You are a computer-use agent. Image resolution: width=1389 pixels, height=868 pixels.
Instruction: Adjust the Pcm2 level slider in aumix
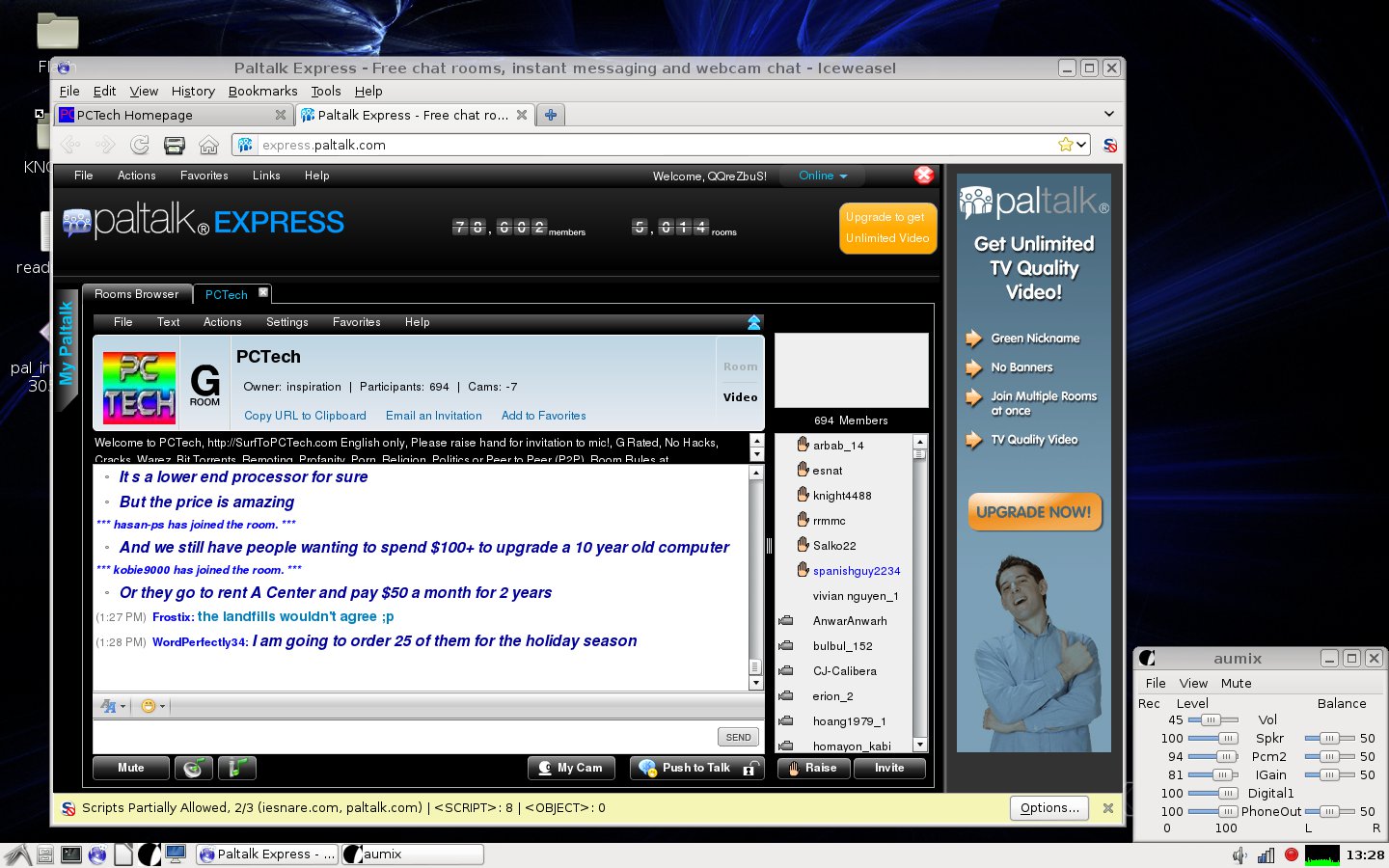pyautogui.click(x=1213, y=756)
